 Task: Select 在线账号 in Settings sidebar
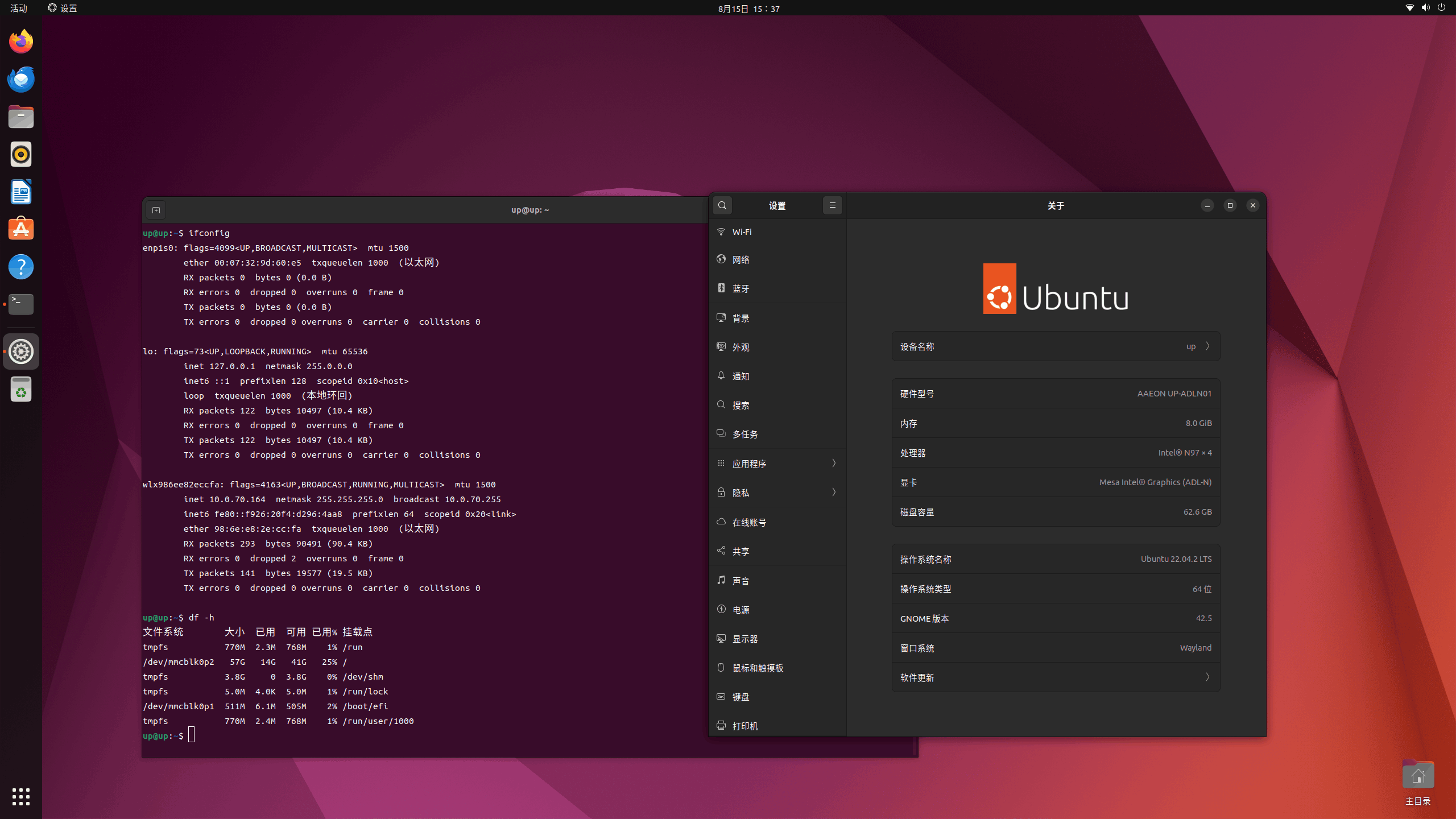tap(777, 522)
